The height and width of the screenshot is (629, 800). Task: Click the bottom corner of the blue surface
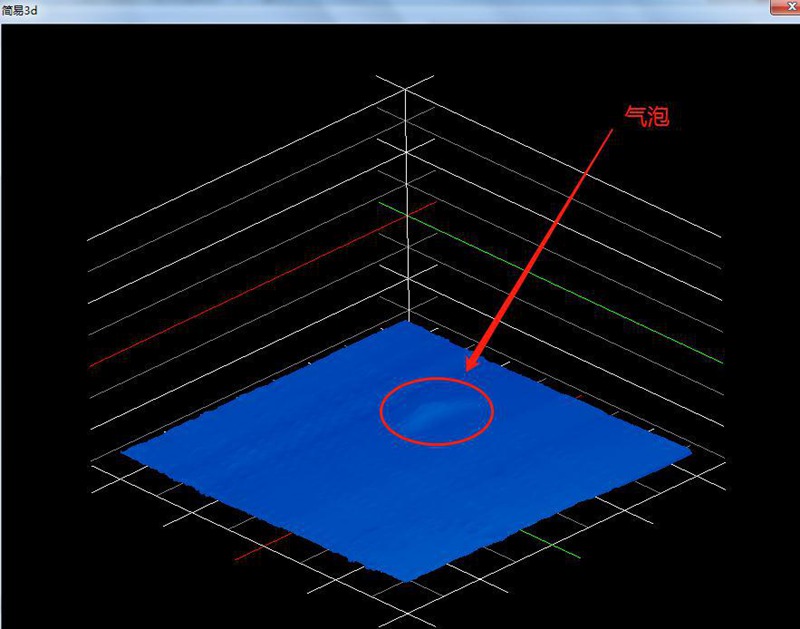[x=407, y=579]
